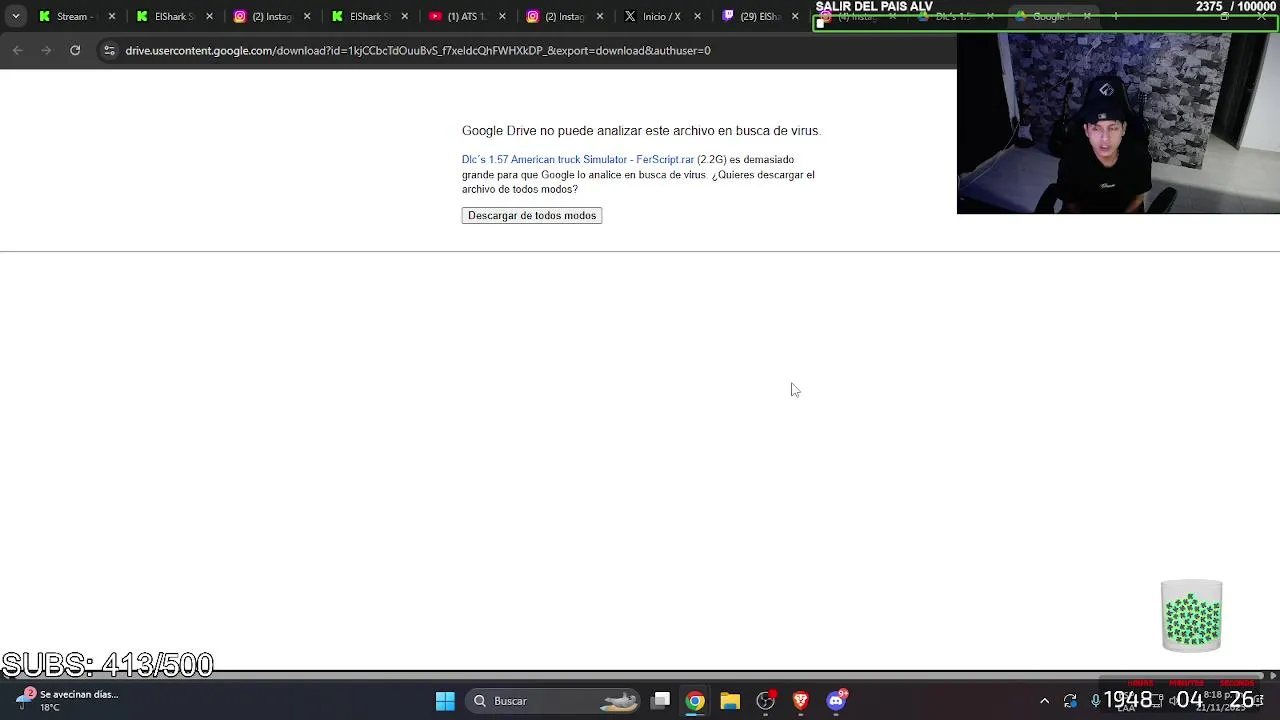Open Google Chrome from the taskbar

coord(695,701)
